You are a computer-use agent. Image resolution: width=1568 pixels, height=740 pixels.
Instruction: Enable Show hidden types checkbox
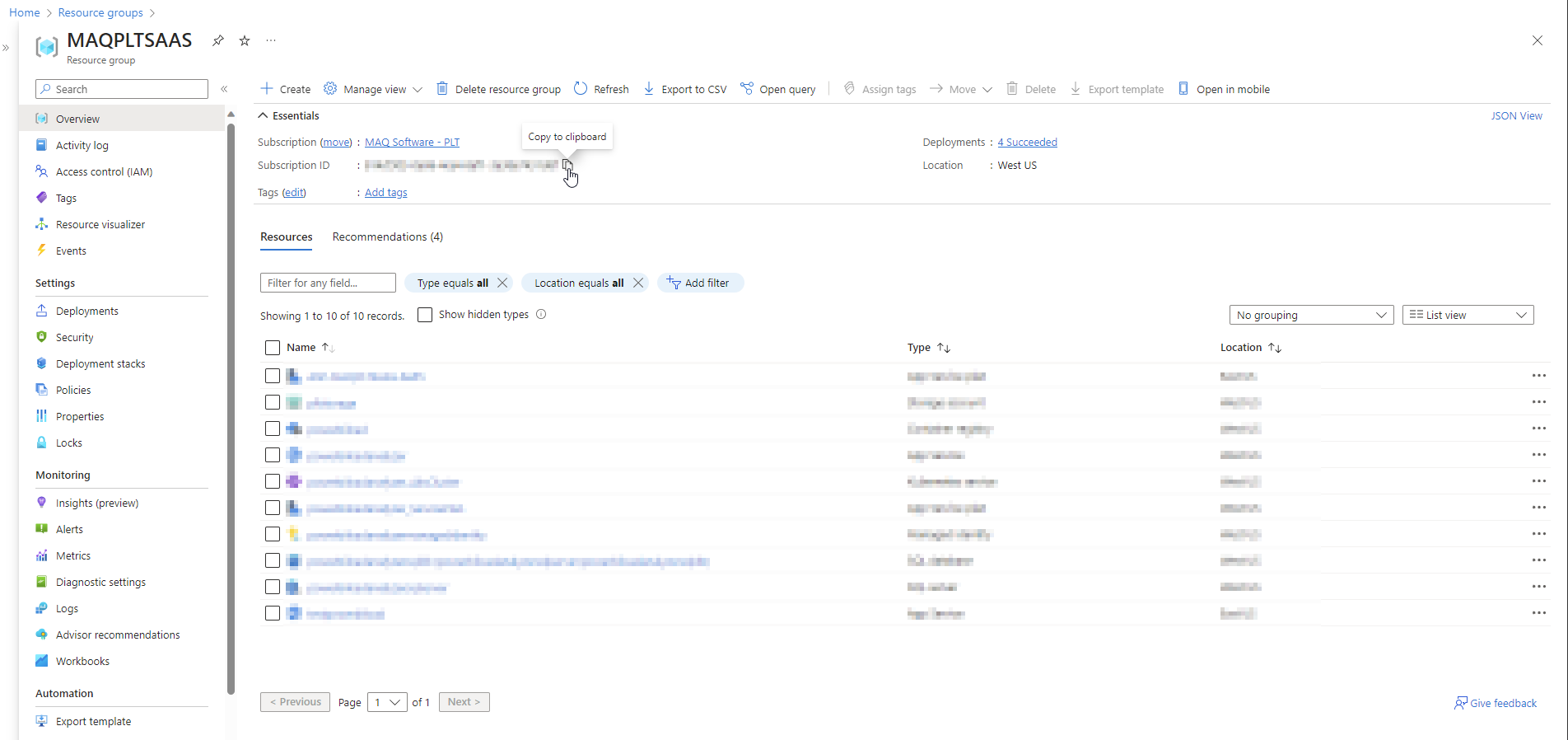click(425, 315)
